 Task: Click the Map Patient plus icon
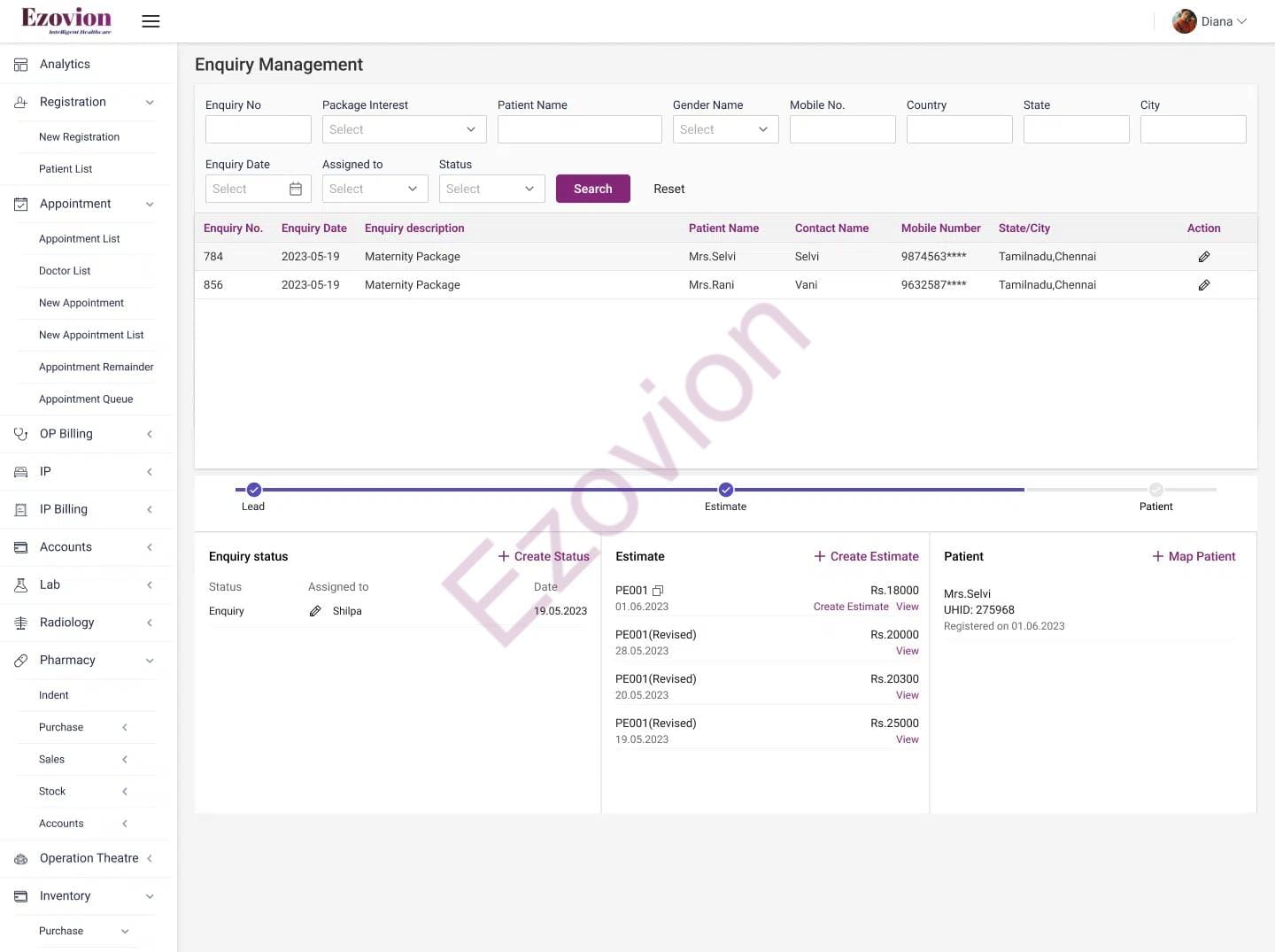click(1157, 556)
